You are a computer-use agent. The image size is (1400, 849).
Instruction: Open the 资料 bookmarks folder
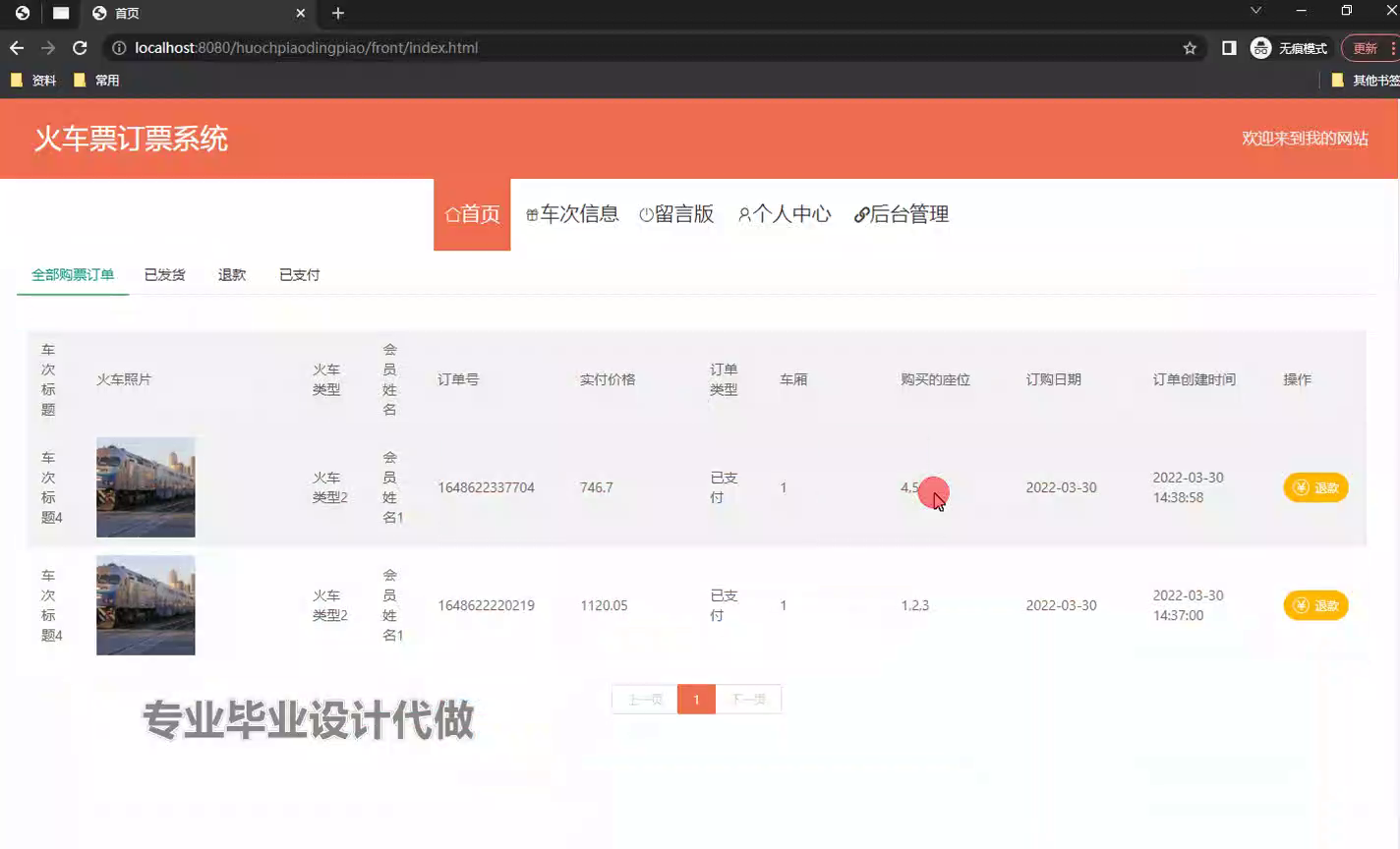click(33, 81)
